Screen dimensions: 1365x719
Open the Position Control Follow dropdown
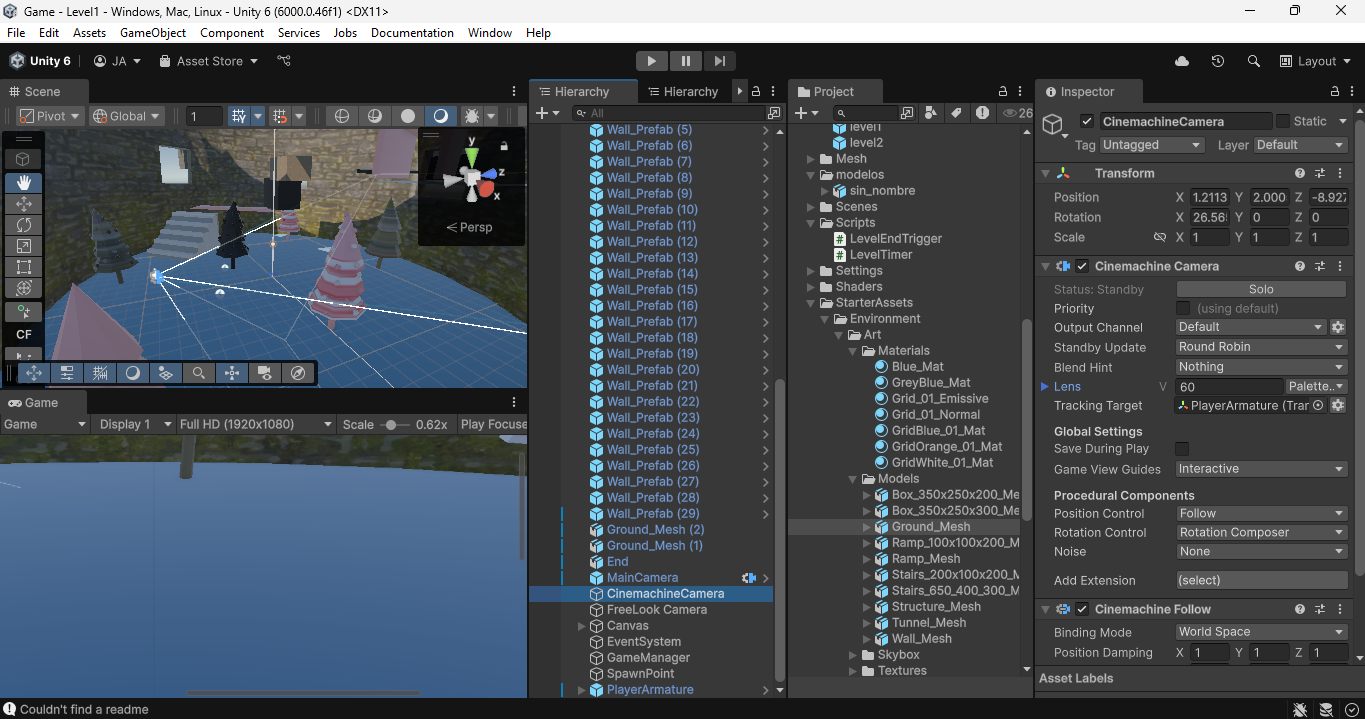1262,513
